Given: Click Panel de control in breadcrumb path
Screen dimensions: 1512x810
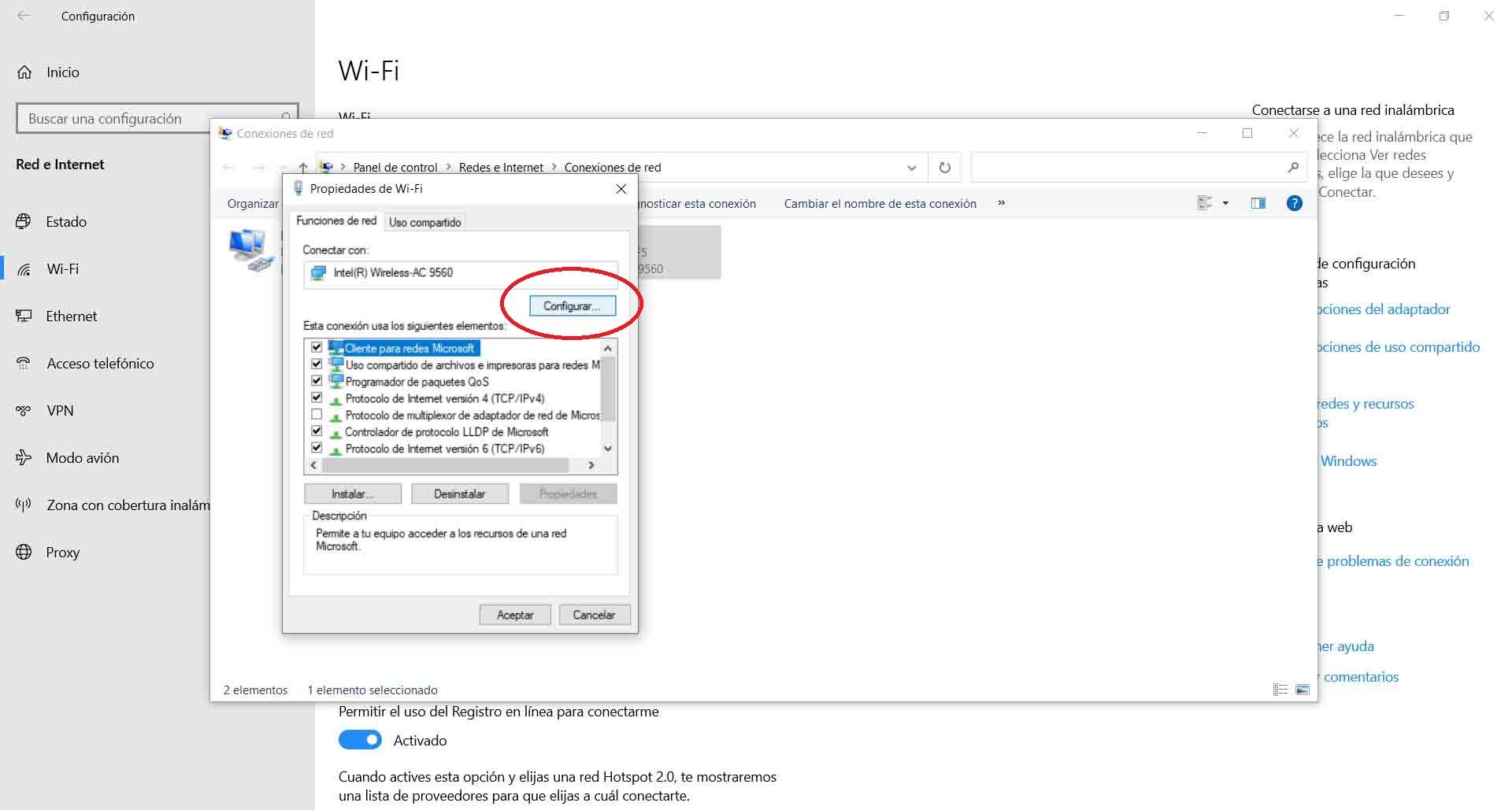Looking at the screenshot, I should [x=395, y=167].
